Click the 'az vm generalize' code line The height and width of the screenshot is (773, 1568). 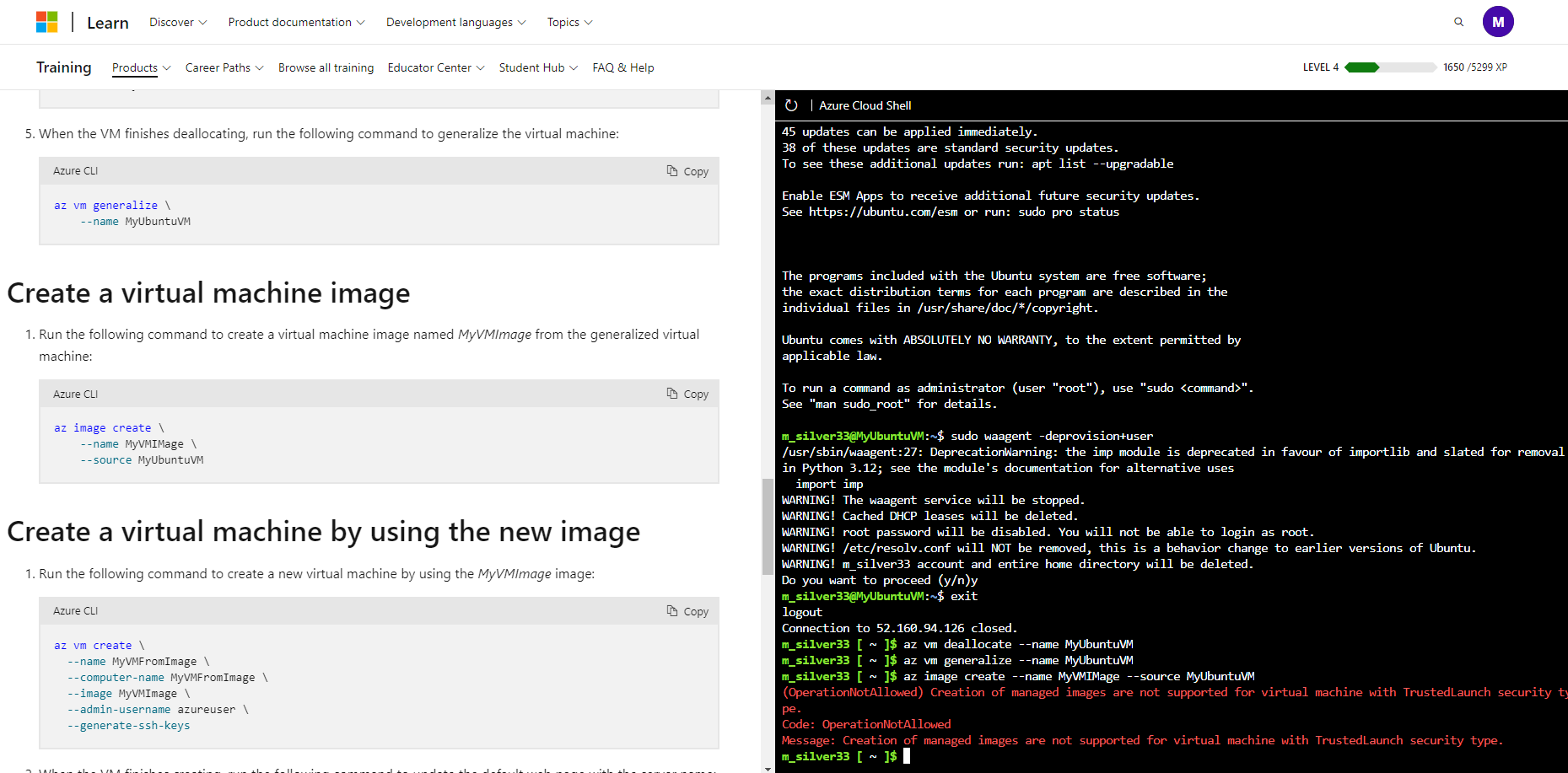click(112, 205)
